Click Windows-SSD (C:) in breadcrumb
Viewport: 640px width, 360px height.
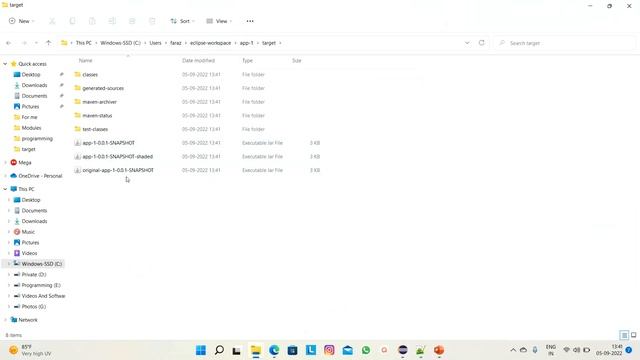120,43
